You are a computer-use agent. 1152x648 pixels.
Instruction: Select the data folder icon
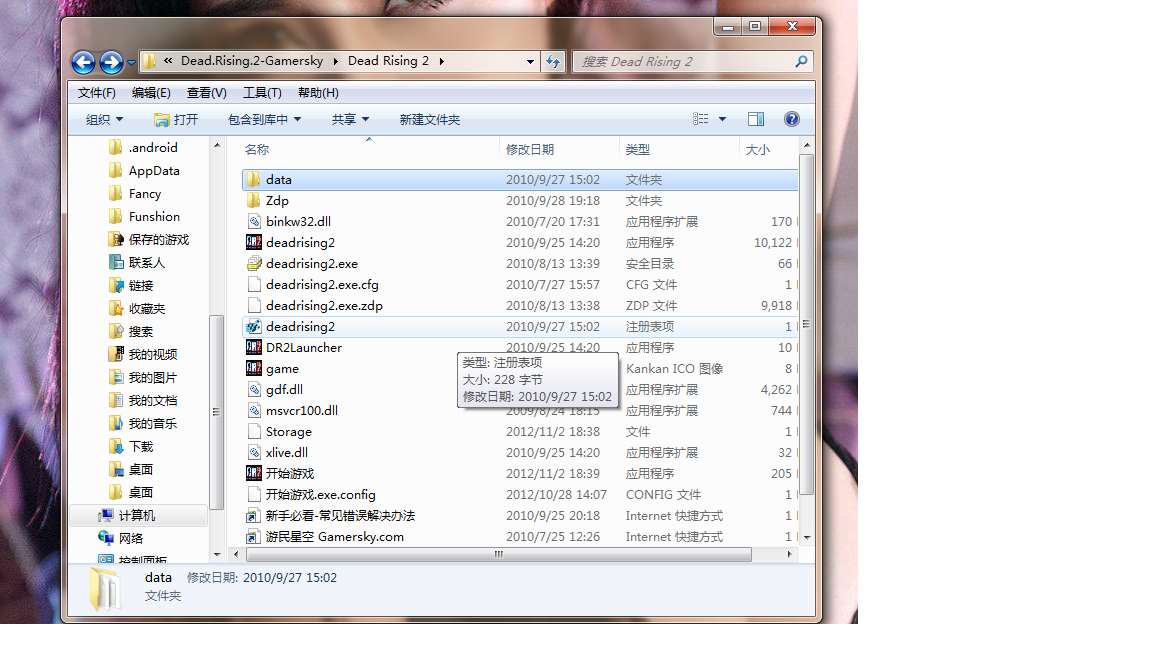(x=253, y=179)
